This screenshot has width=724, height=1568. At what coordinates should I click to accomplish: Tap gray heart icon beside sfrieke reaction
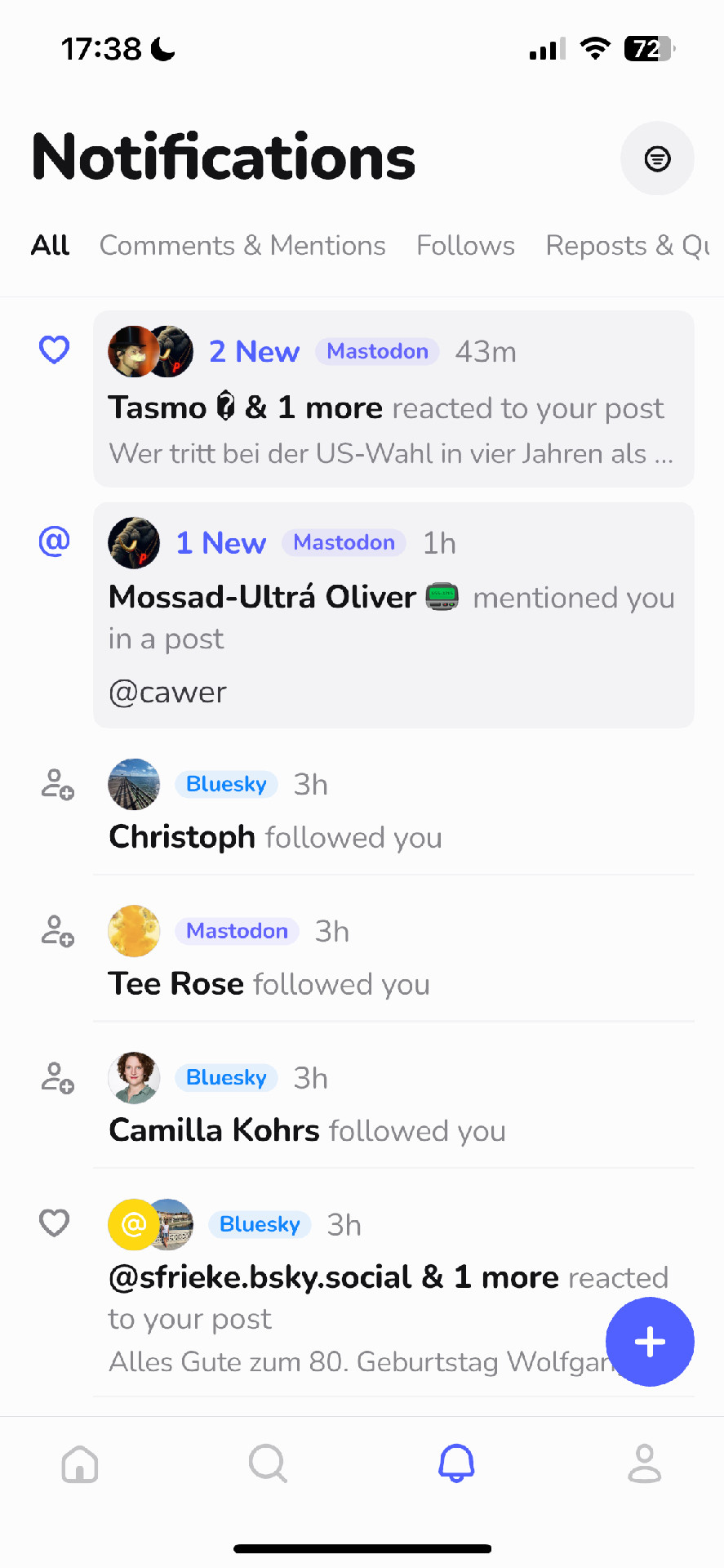(55, 1223)
